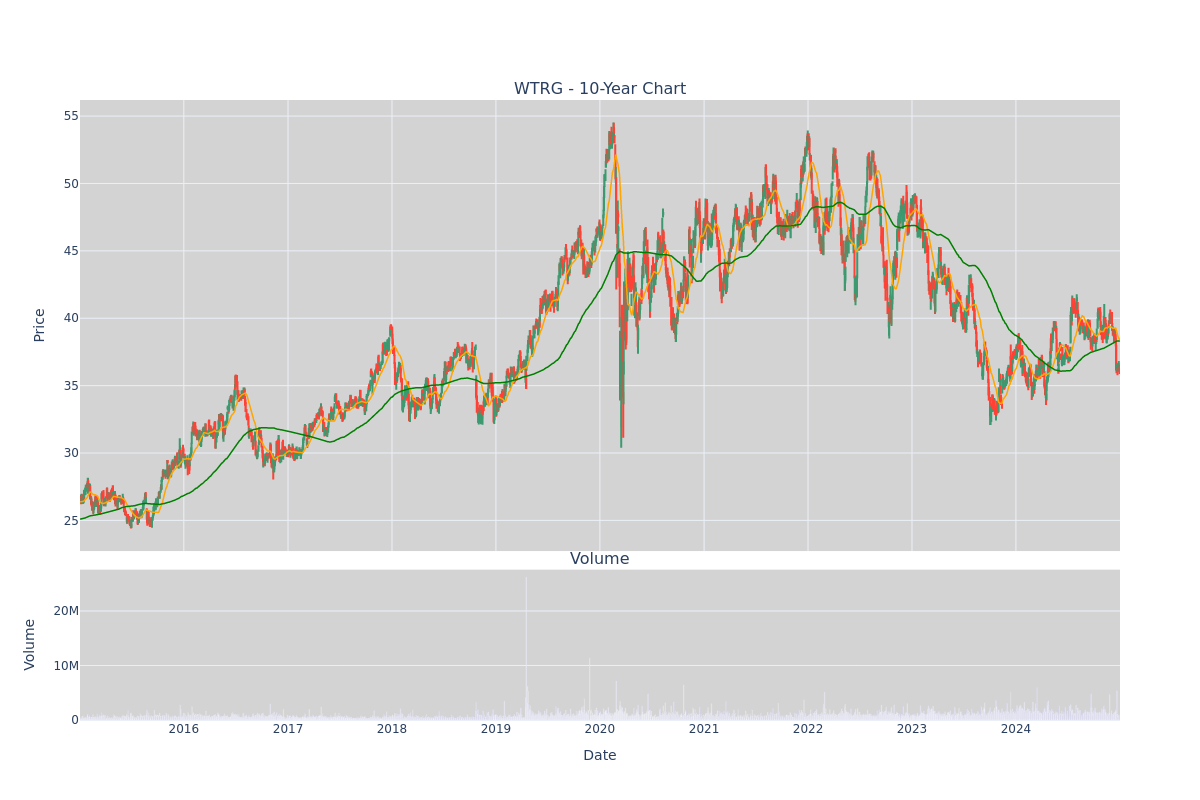Viewport: 1200px width, 800px height.
Task: Click the "WTRG - 10-Year Chart" title
Action: tap(600, 89)
